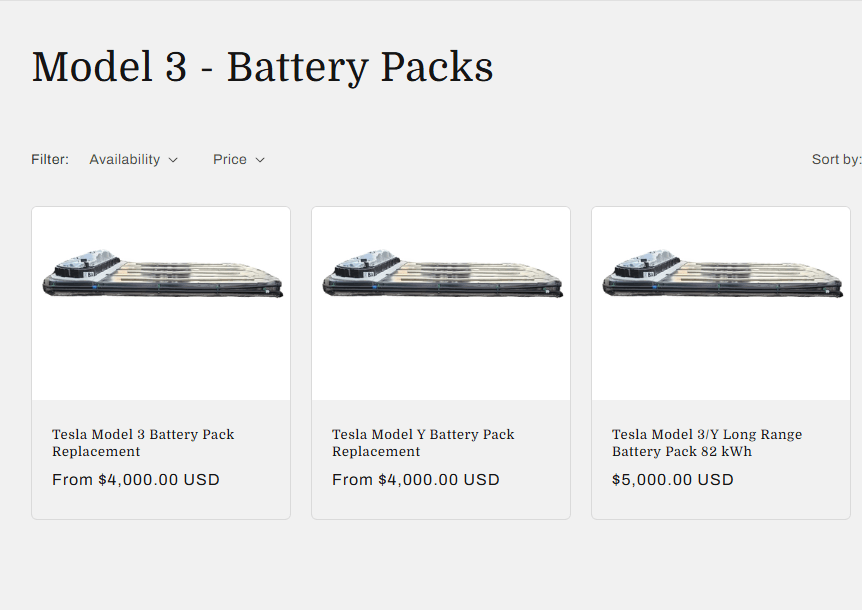Open Tesla Model Y Battery Pack Replacement link
This screenshot has width=862, height=610.
click(423, 443)
